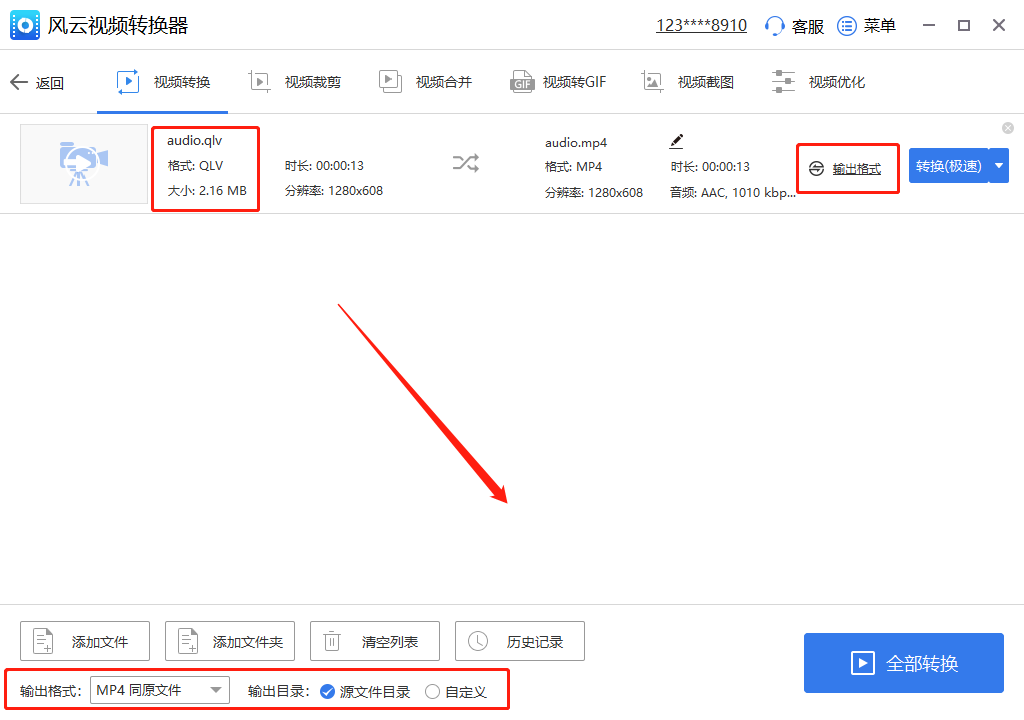This screenshot has height=720, width=1024.
Task: Switch to the 视频转换 tab
Action: click(163, 82)
